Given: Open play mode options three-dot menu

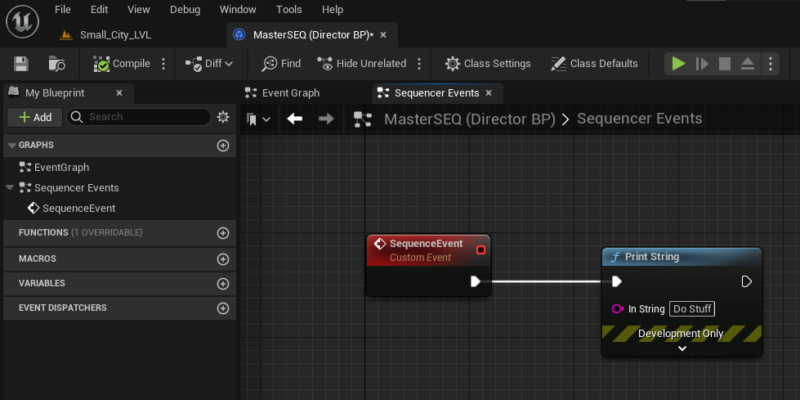Looking at the screenshot, I should [770, 64].
